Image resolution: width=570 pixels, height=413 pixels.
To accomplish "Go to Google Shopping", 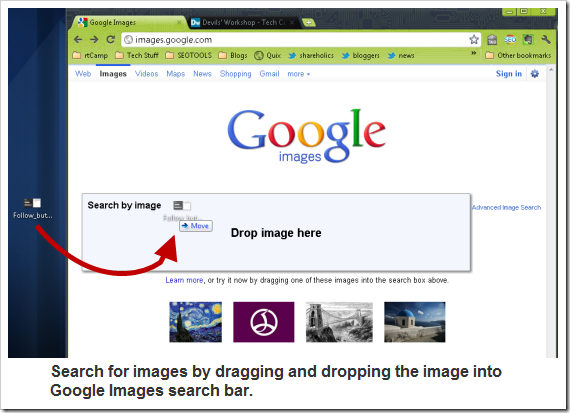I will point(235,74).
